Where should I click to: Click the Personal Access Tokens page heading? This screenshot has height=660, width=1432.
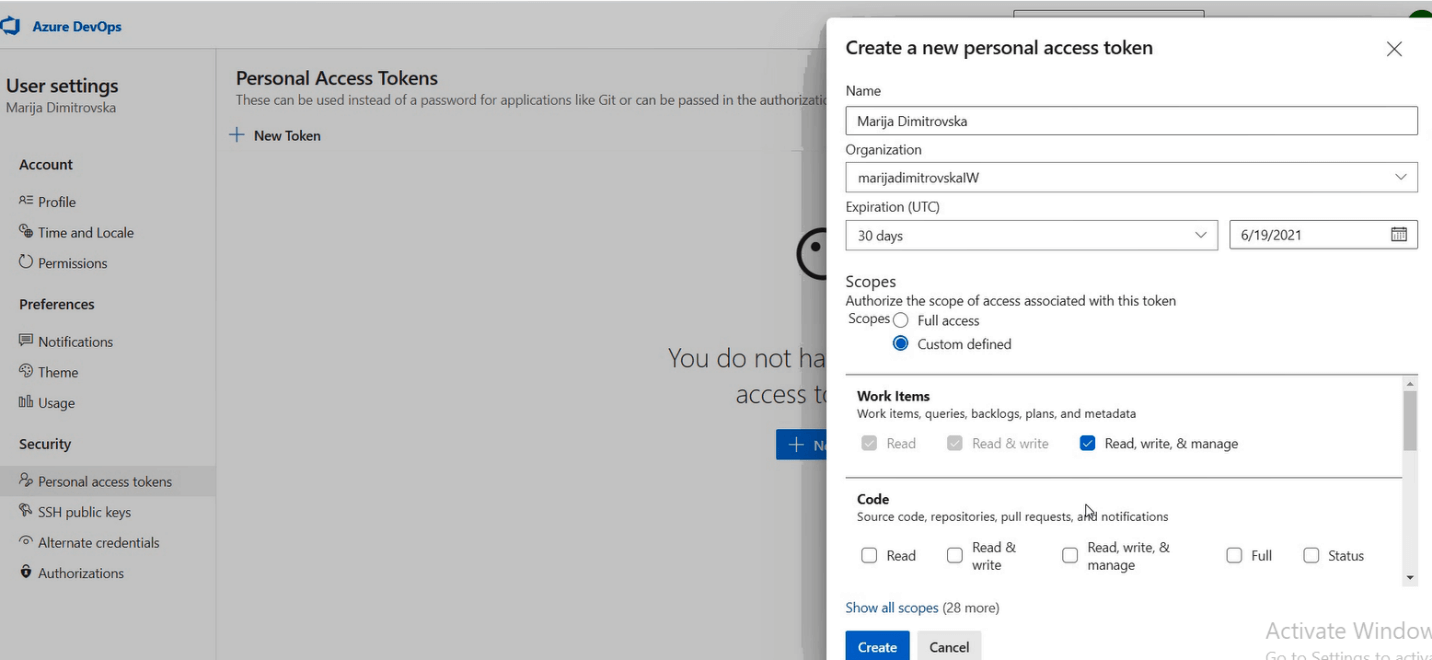(337, 78)
